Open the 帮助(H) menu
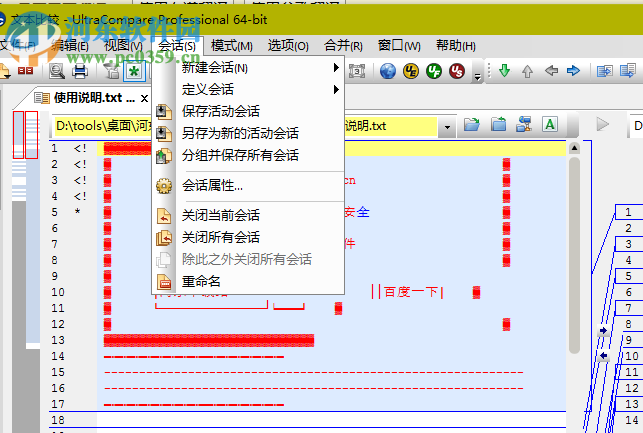 point(456,46)
